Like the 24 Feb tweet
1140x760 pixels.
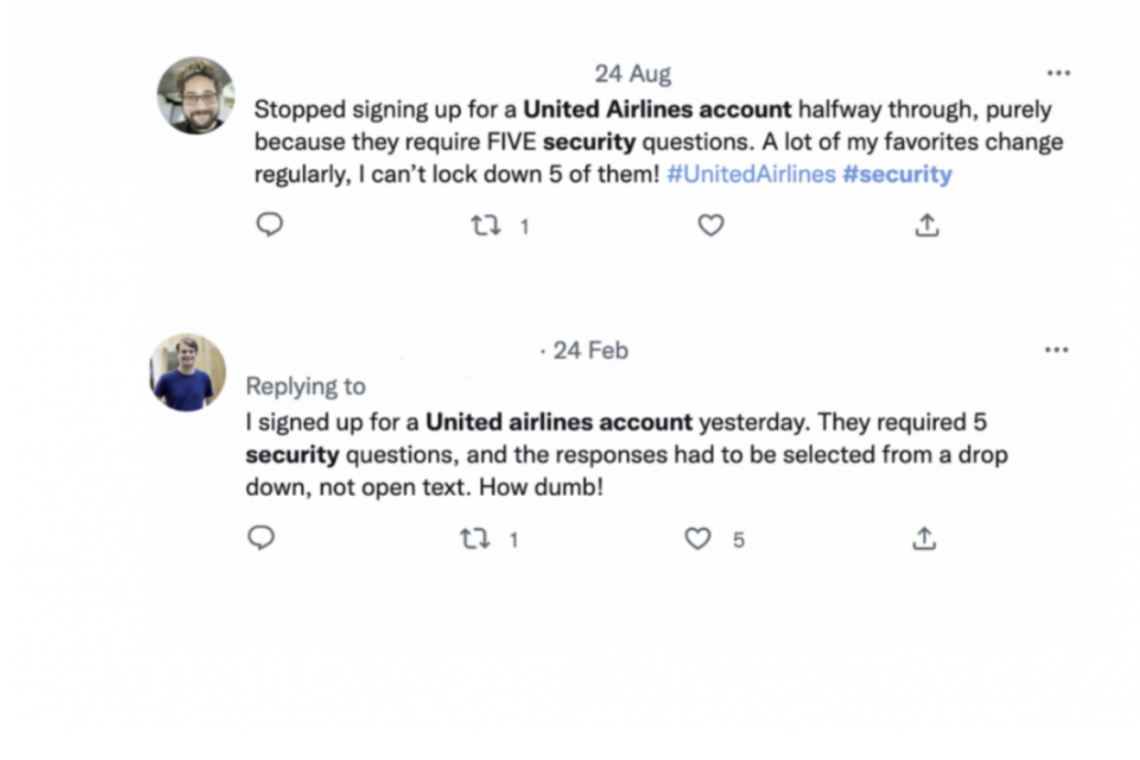coord(698,540)
